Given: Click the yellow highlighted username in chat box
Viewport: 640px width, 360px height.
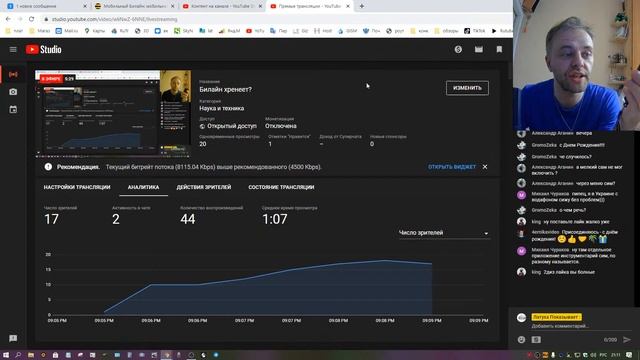Looking at the screenshot, I should coord(556,317).
